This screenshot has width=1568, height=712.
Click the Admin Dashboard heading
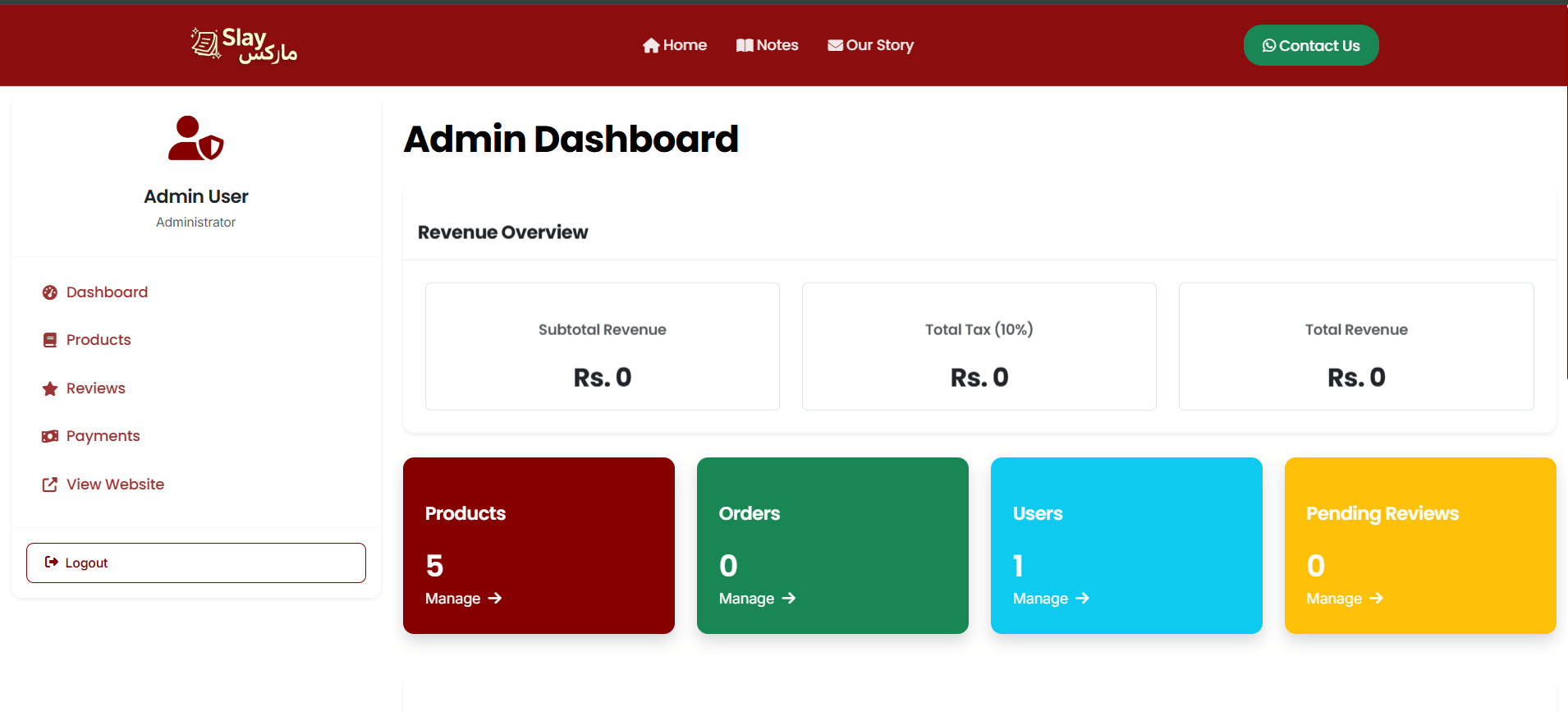pyautogui.click(x=571, y=139)
